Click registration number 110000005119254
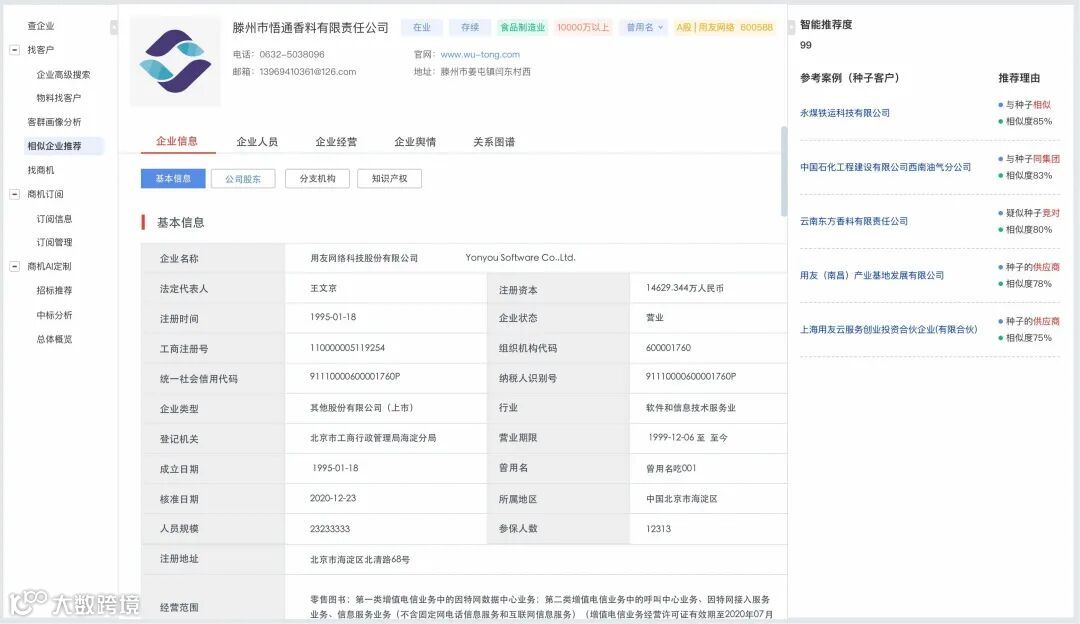Viewport: 1080px width, 624px height. [348, 348]
